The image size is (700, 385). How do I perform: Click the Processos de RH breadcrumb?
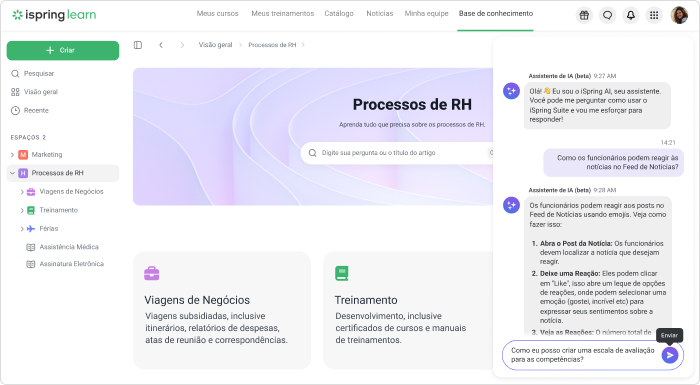272,45
